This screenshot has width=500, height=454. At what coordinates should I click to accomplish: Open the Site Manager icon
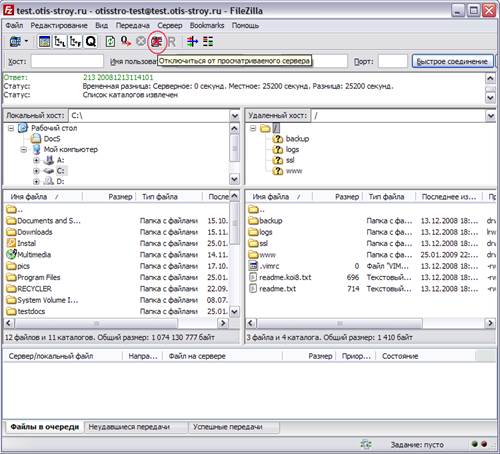[x=15, y=42]
